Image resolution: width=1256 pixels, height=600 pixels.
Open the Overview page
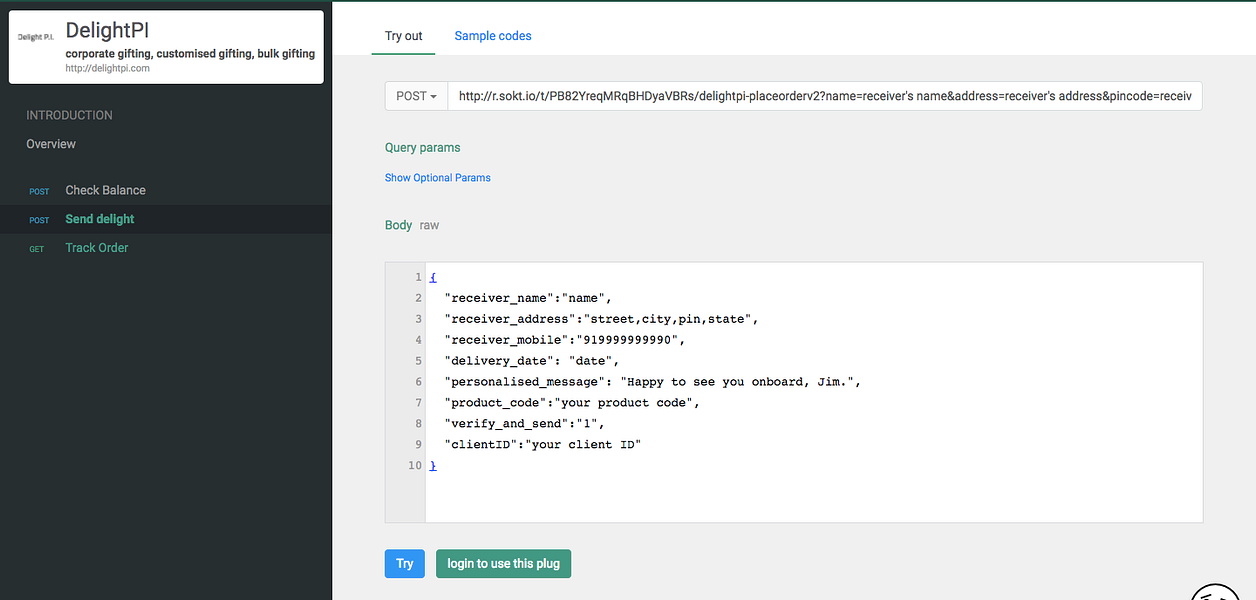pos(51,144)
